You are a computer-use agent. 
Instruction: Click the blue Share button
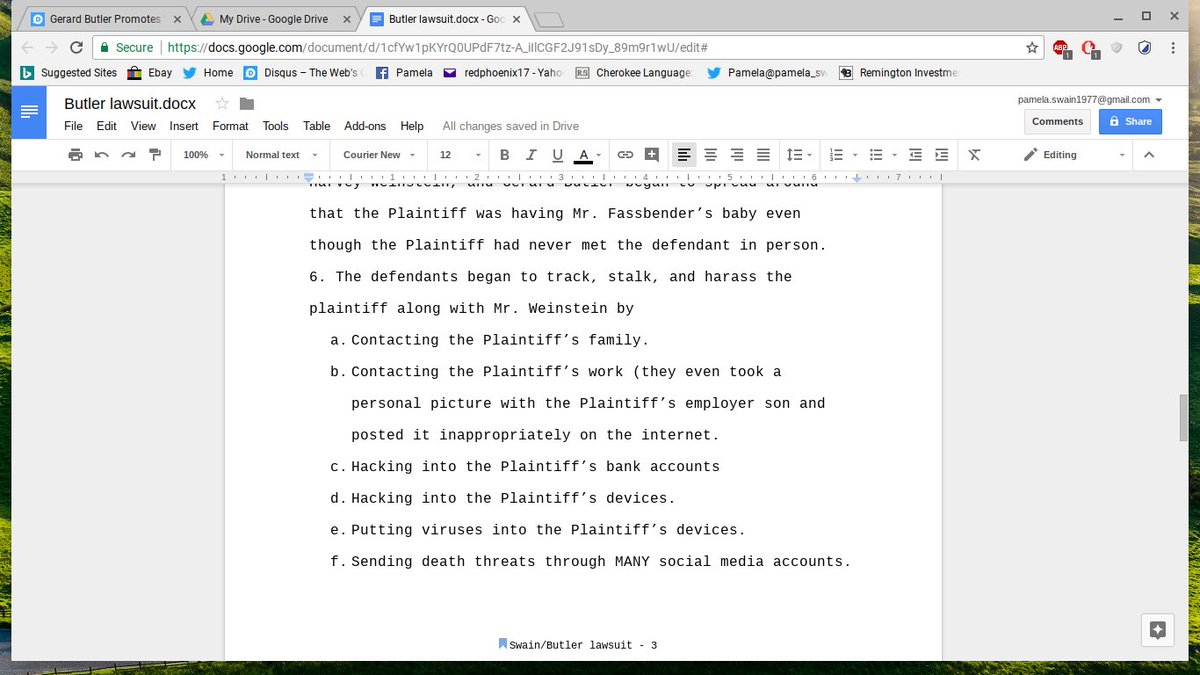(x=1130, y=121)
